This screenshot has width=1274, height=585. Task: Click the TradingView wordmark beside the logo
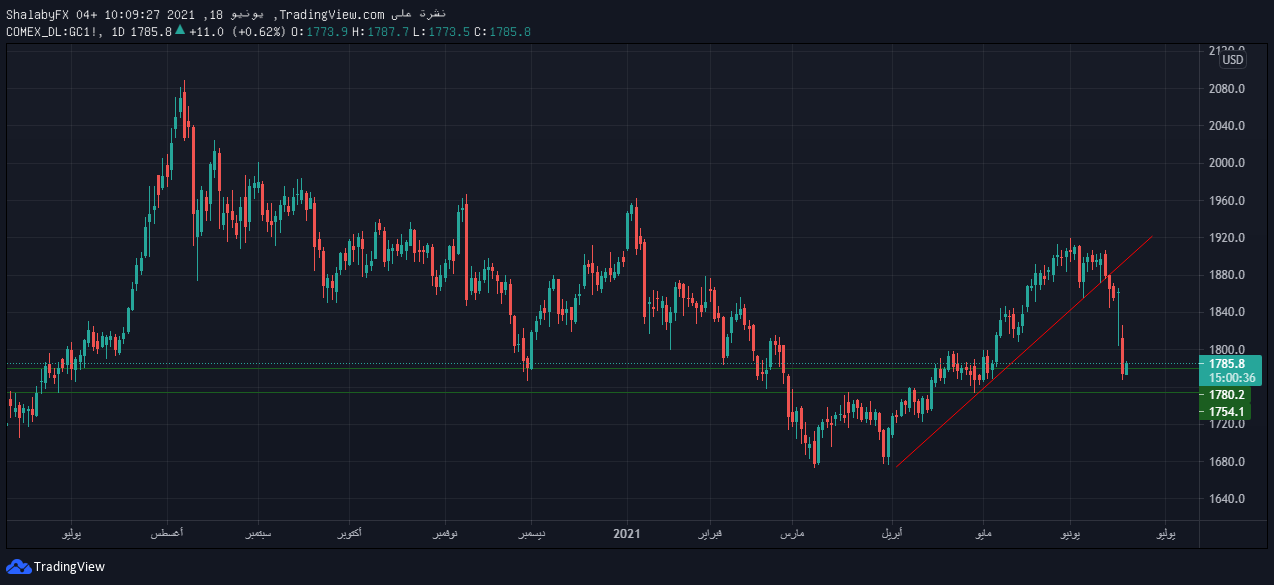69,567
